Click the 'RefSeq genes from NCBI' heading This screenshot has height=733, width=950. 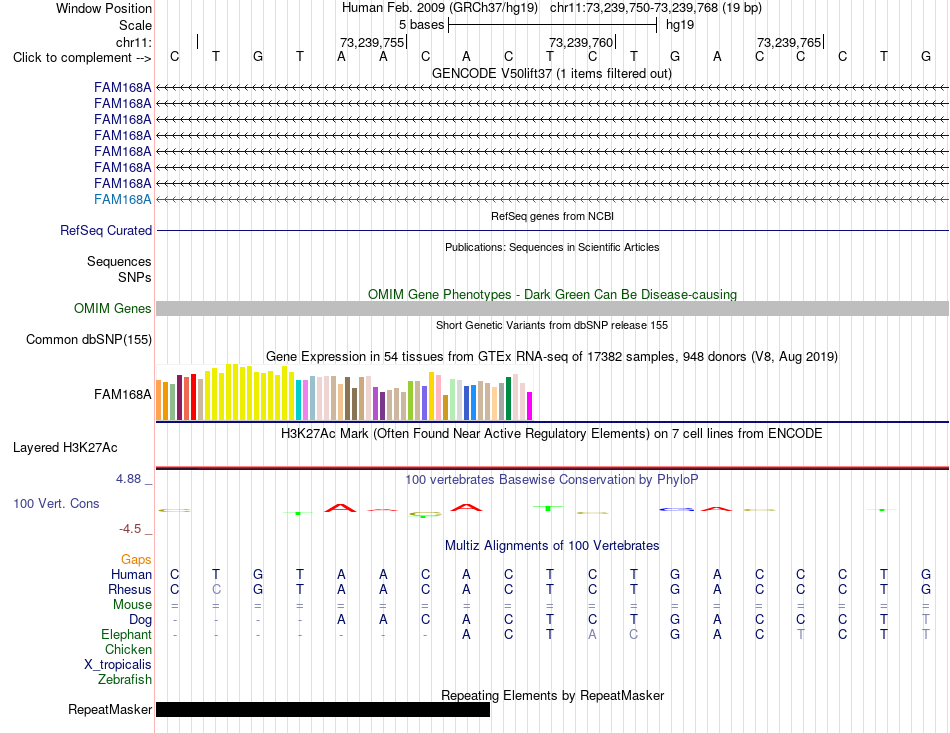point(552,216)
